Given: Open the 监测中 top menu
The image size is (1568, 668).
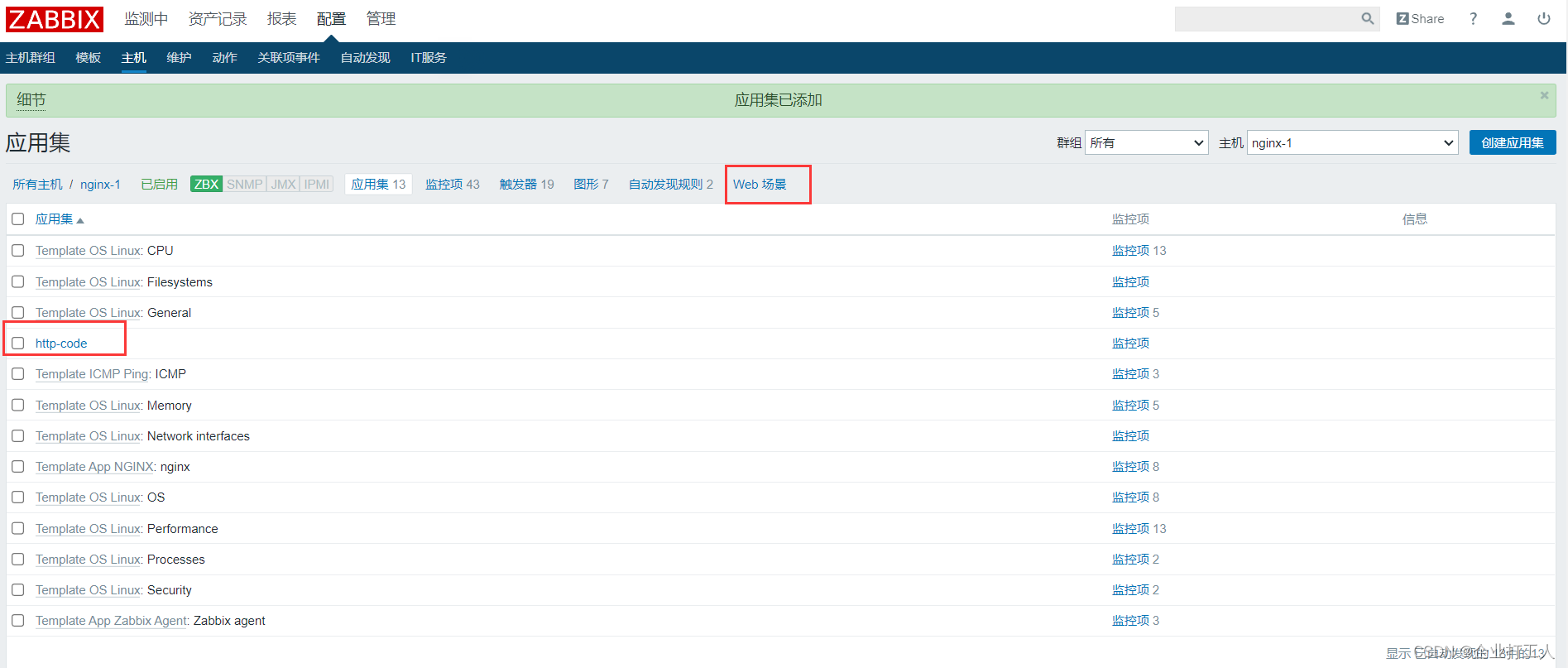Looking at the screenshot, I should [146, 19].
